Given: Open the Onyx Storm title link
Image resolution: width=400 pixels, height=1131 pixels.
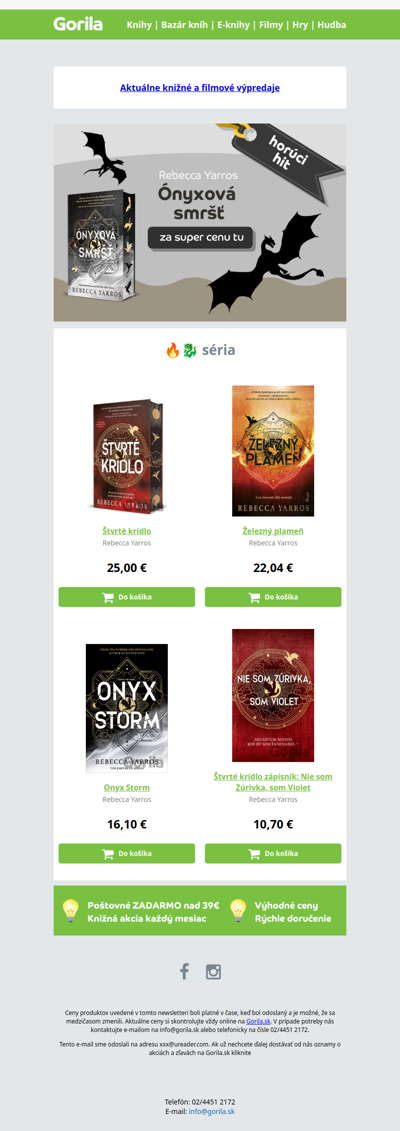Looking at the screenshot, I should point(127,788).
